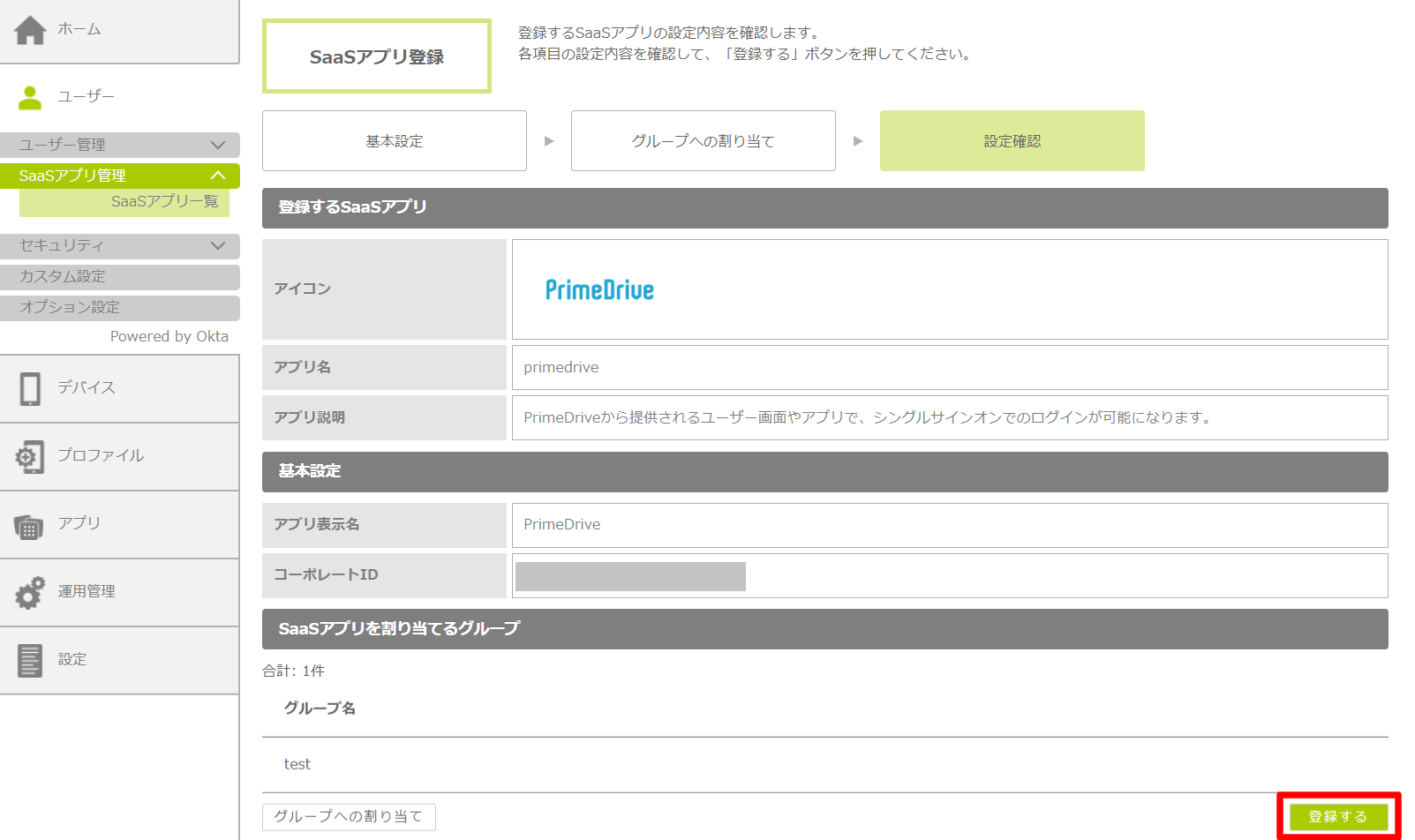
Task: Click the Profile gear-document icon
Action: click(30, 456)
